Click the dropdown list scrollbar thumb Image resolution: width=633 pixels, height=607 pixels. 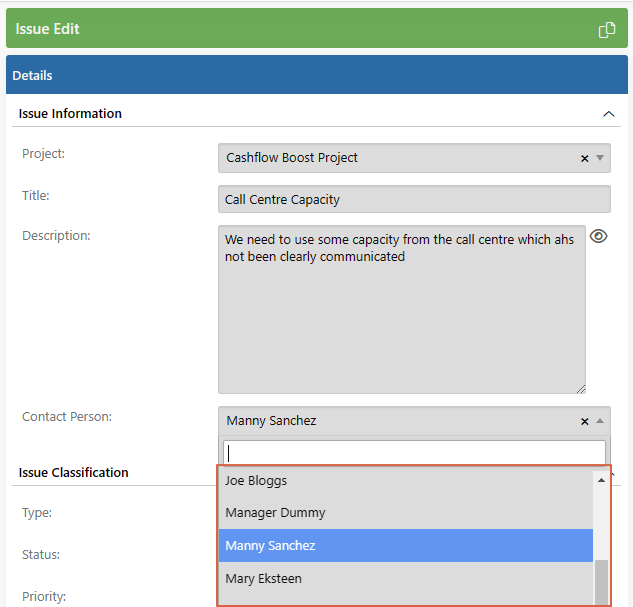(601, 582)
